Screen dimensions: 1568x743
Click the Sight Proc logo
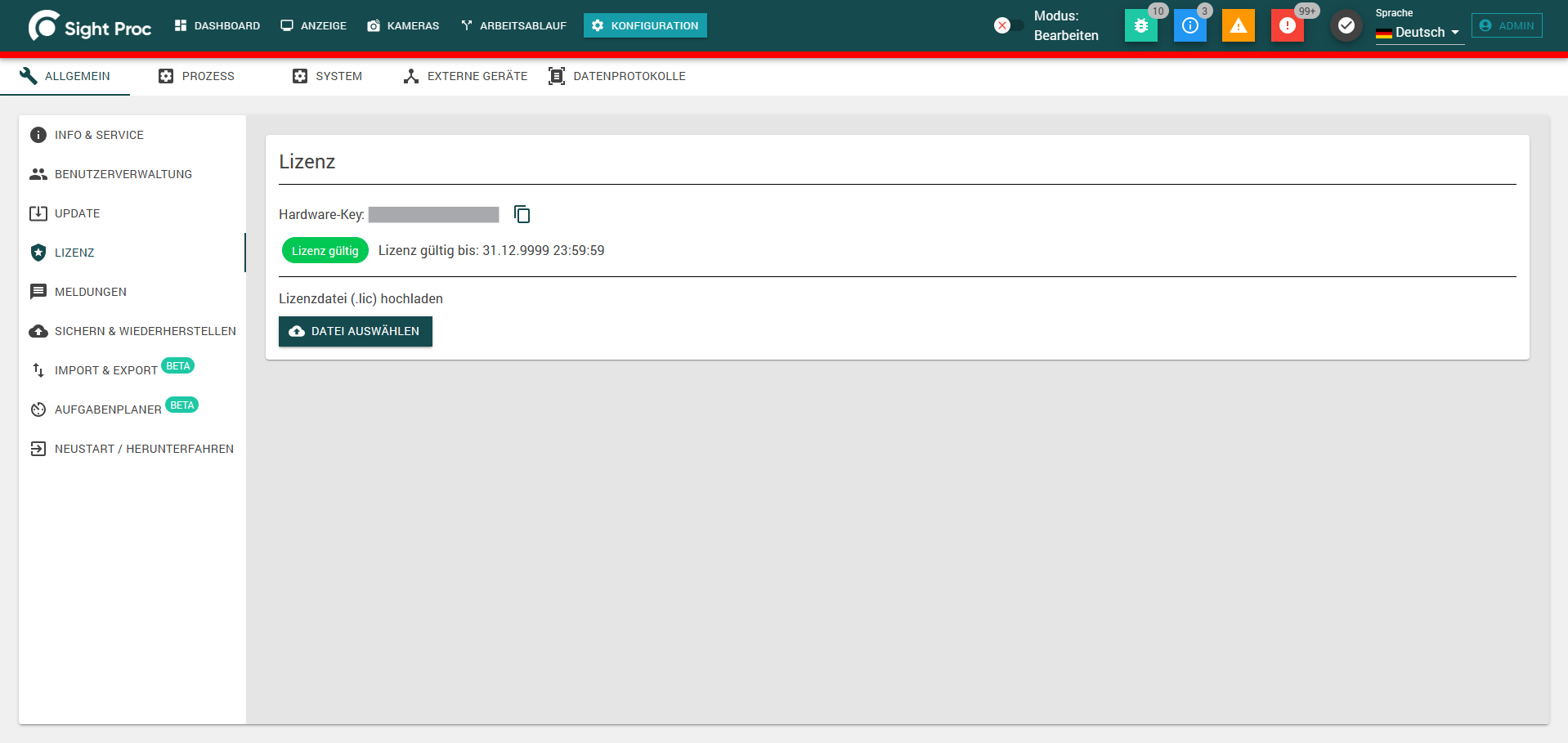pyautogui.click(x=90, y=26)
